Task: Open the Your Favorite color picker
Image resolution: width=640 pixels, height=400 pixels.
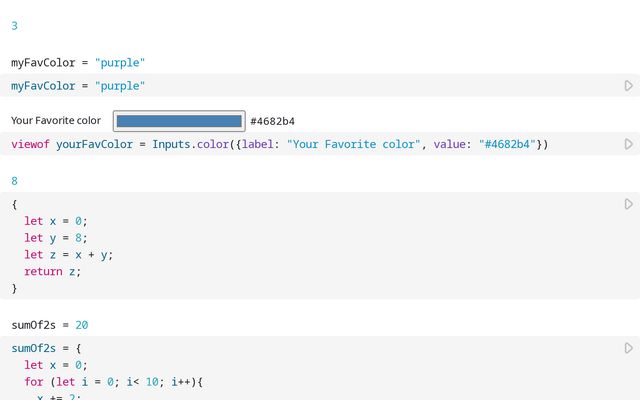Action: (179, 121)
